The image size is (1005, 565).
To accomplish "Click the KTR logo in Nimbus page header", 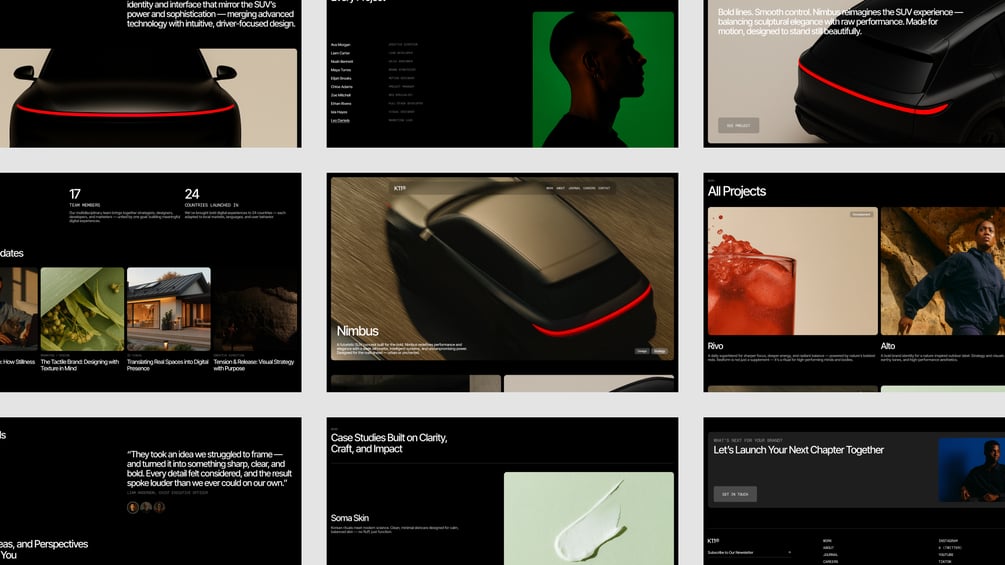I will coord(400,188).
